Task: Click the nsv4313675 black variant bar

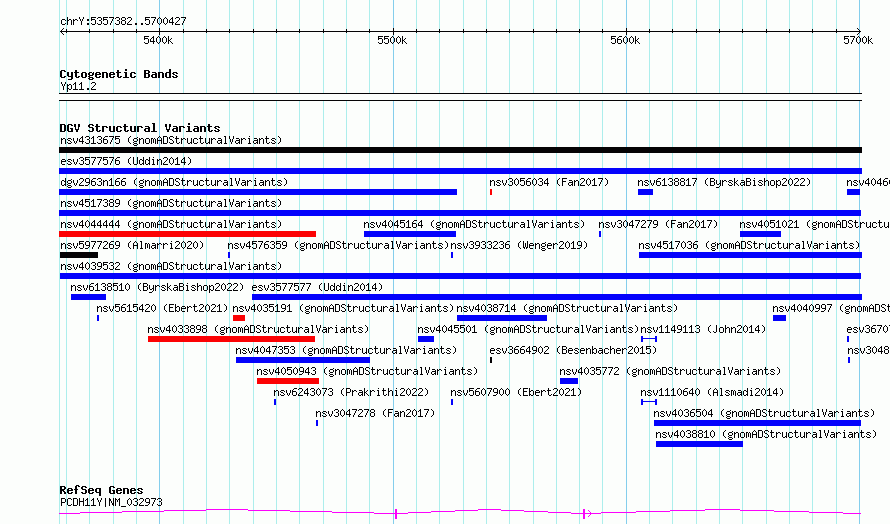Action: [x=460, y=150]
